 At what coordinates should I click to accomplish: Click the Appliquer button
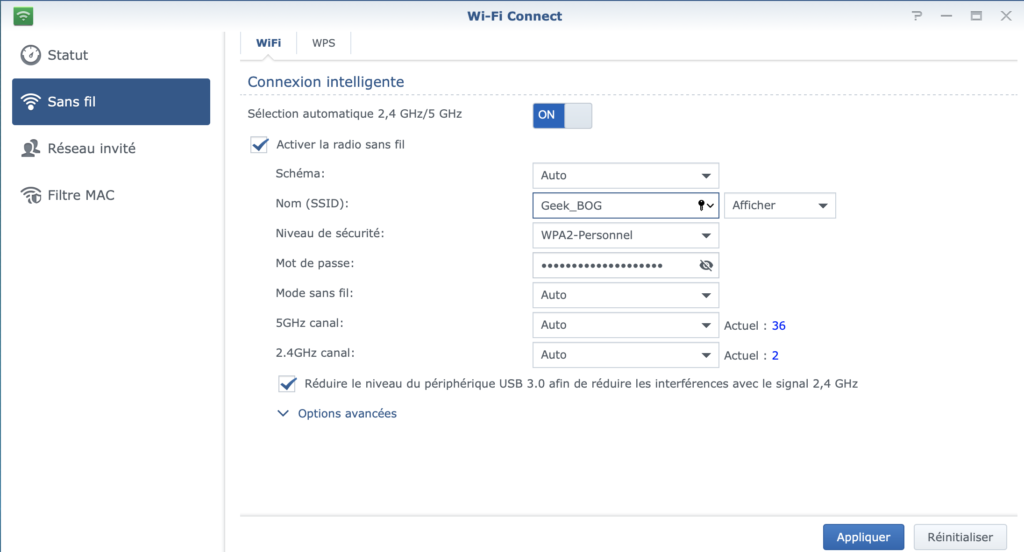(x=863, y=537)
